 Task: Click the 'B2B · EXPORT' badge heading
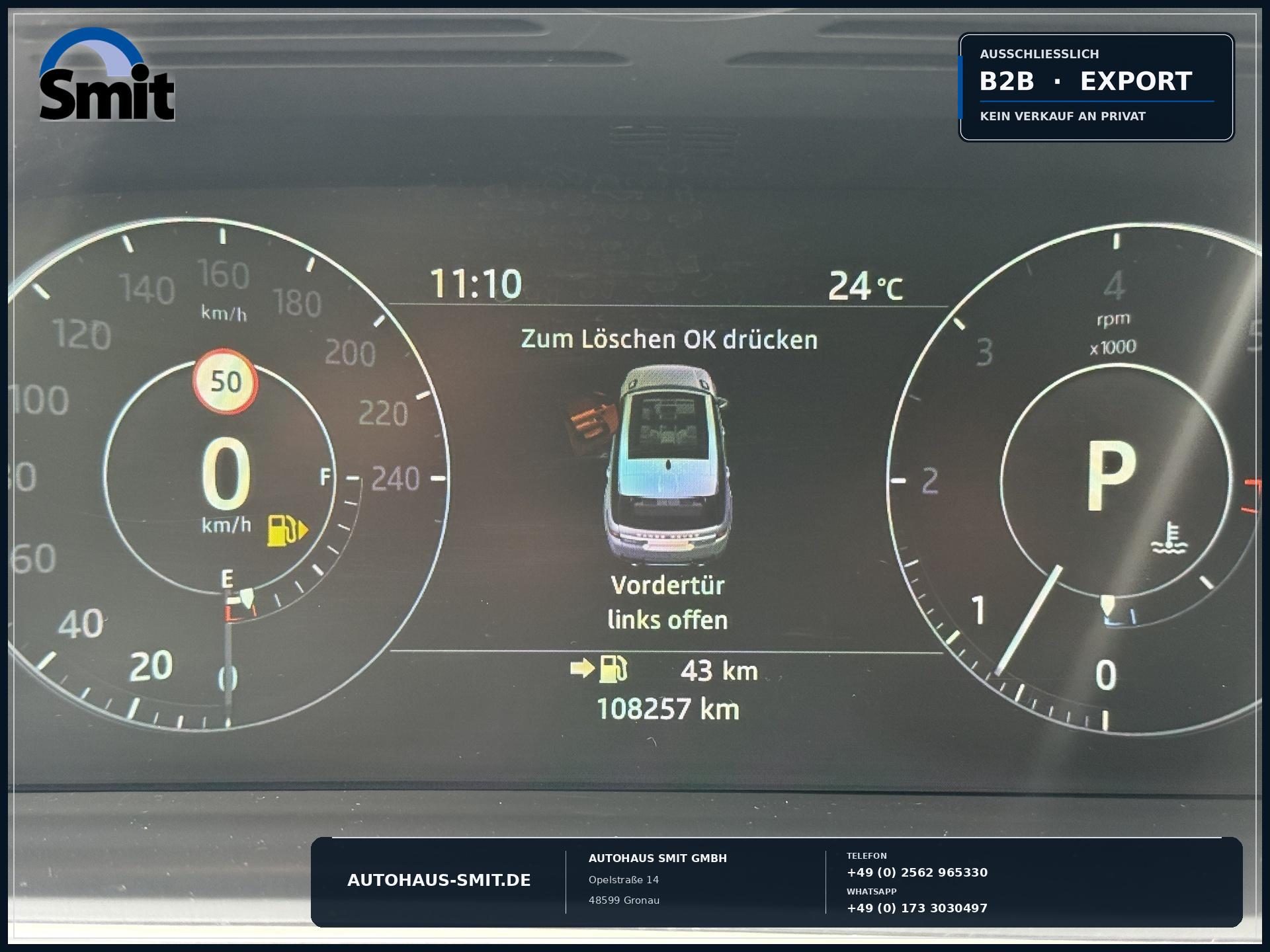tap(1085, 81)
